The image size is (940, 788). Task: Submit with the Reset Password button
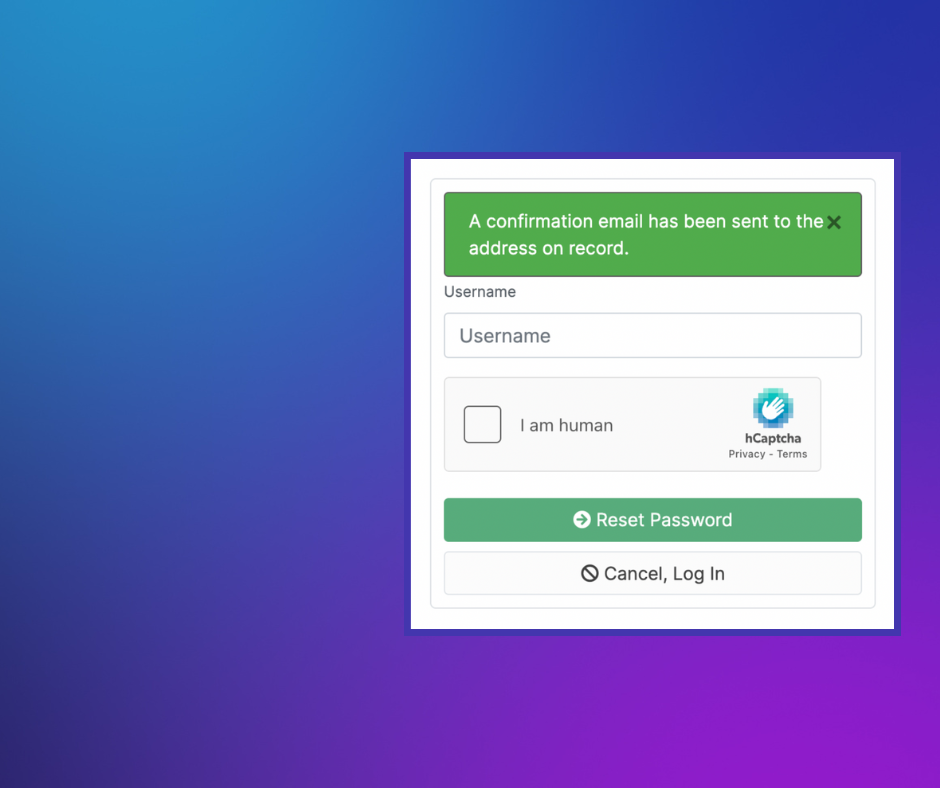(x=652, y=520)
